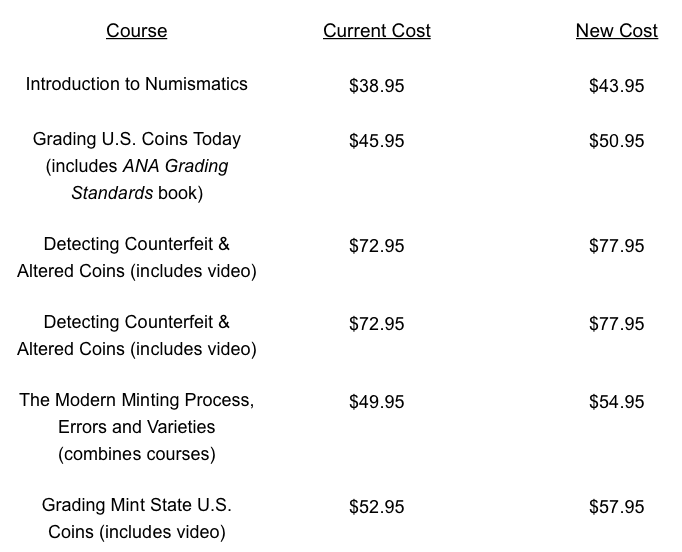
Task: Click the New Cost column header
Action: coord(617,31)
